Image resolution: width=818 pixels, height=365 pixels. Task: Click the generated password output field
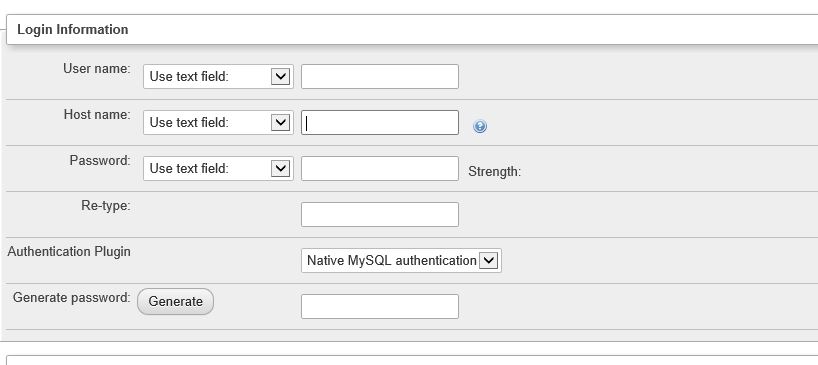pos(380,306)
